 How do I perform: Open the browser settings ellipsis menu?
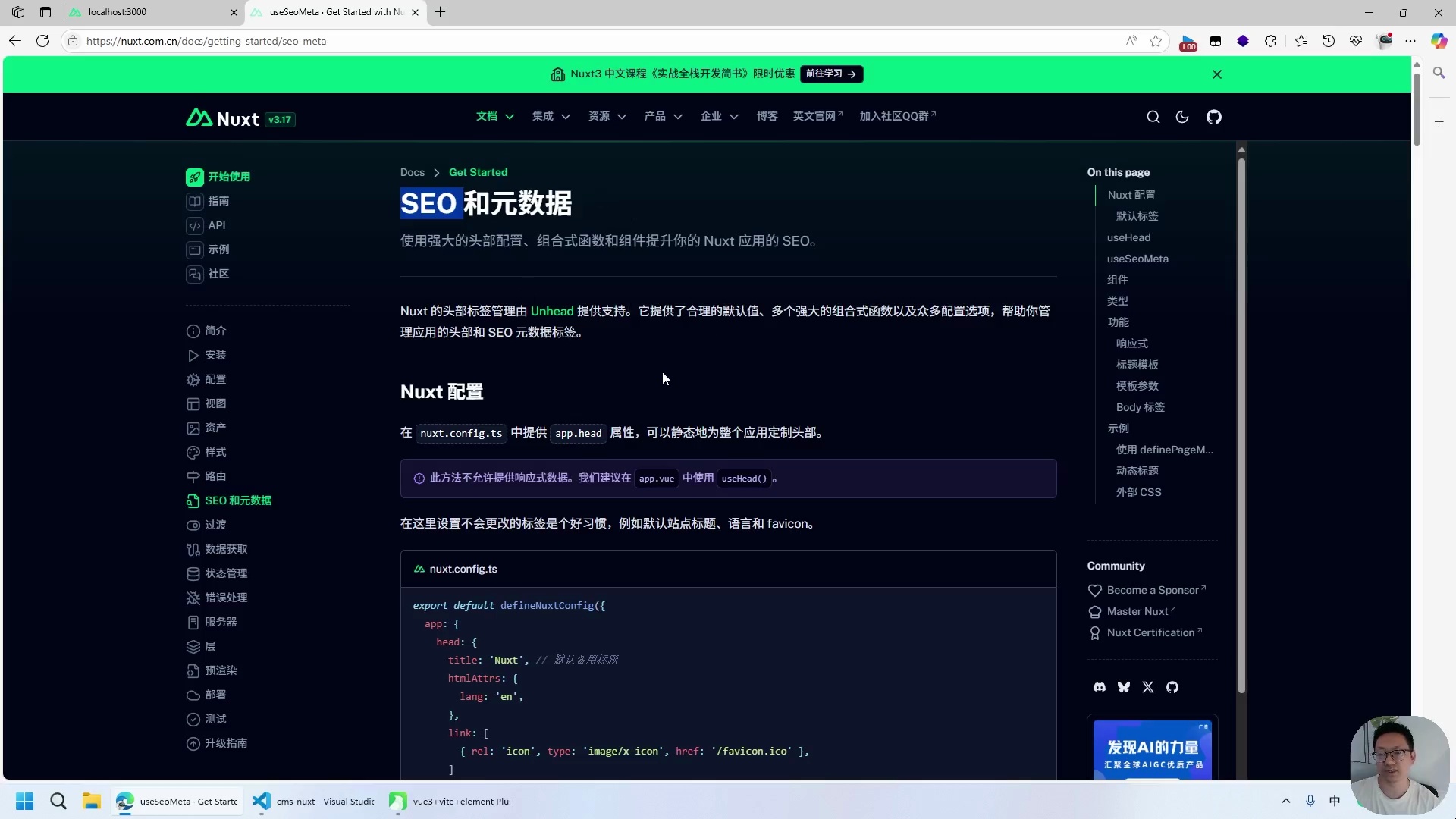[1410, 41]
